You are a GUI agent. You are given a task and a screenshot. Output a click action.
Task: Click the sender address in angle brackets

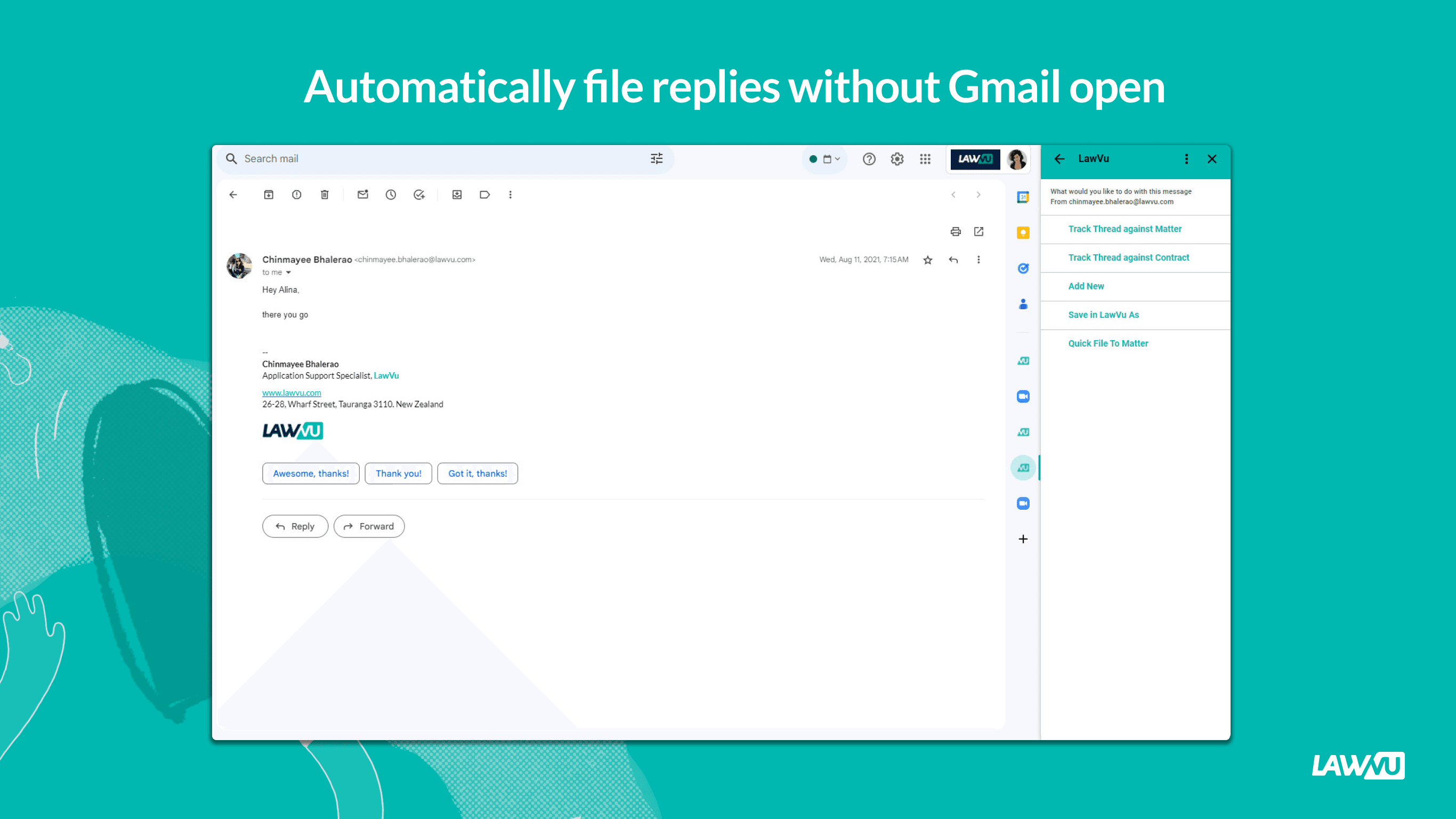pos(415,260)
